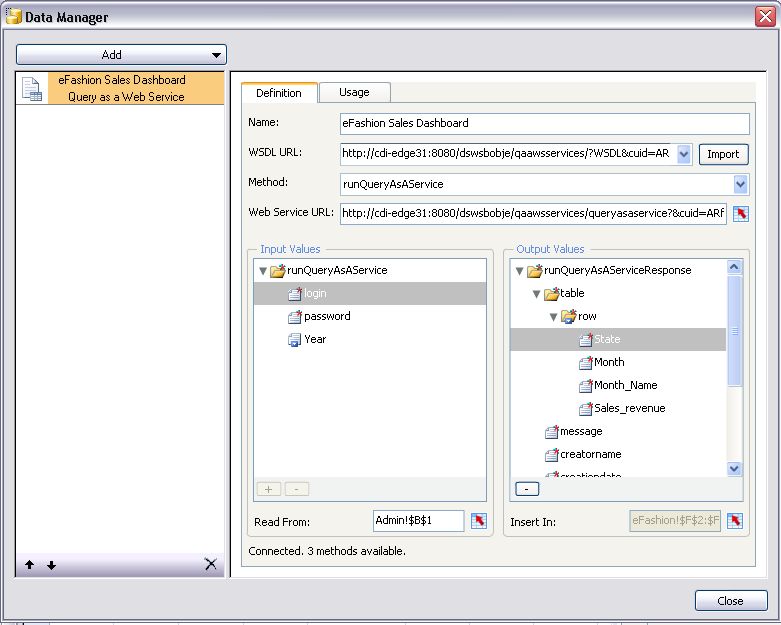Click the runQueryAsAServiceResponse folder icon
This screenshot has width=781, height=625.
coord(534,270)
